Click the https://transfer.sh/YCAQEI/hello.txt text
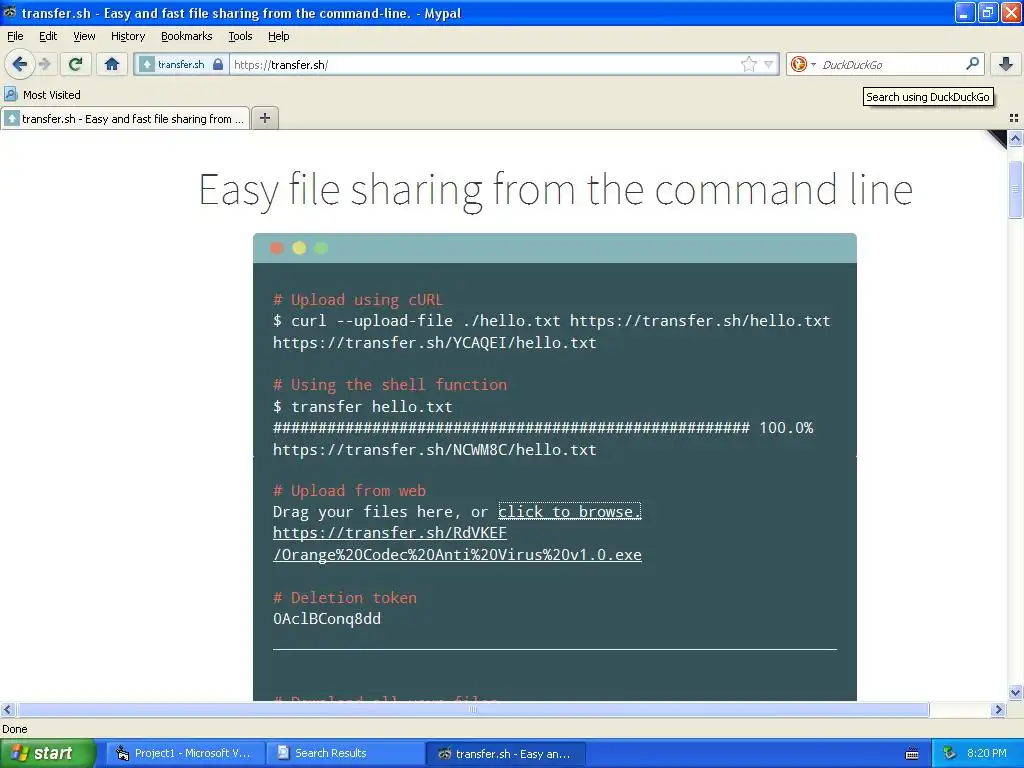This screenshot has width=1024, height=768. pyautogui.click(x=434, y=342)
